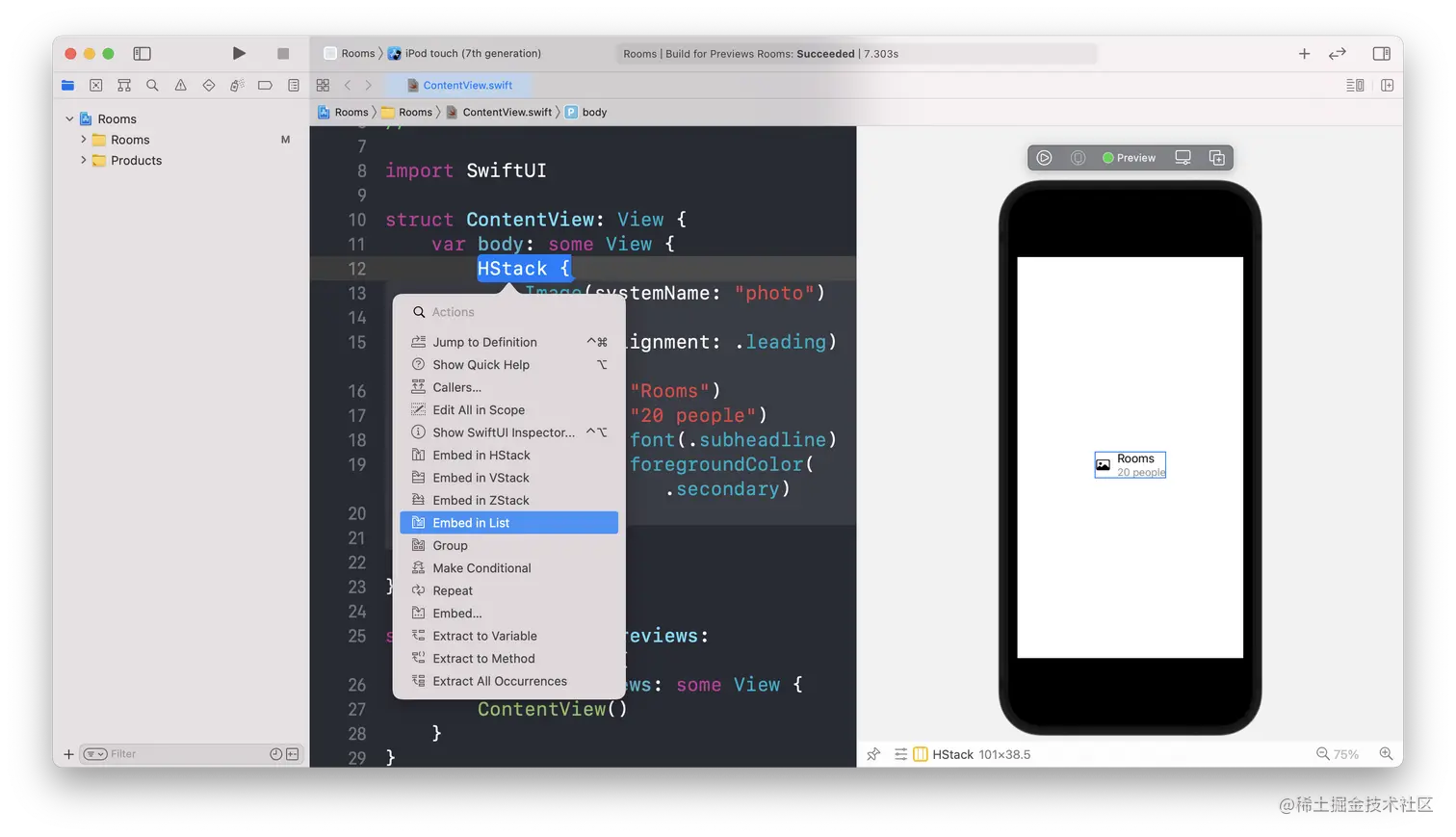Zoom out the canvas
Screen dimensions: 1456x837
[1323, 754]
